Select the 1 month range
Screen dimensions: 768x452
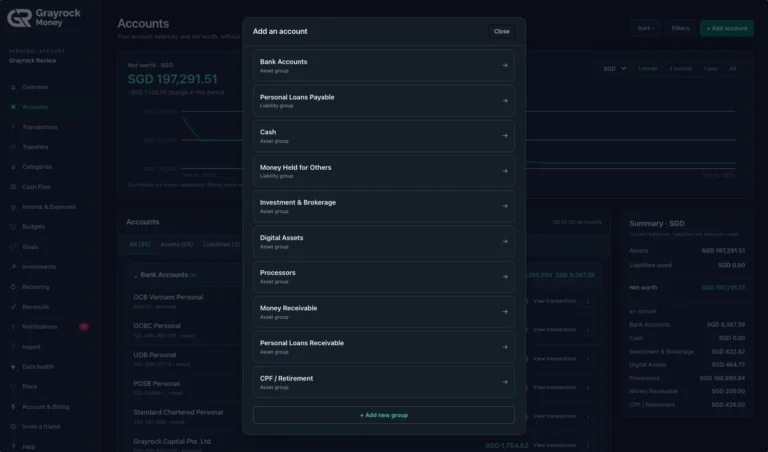pos(647,69)
